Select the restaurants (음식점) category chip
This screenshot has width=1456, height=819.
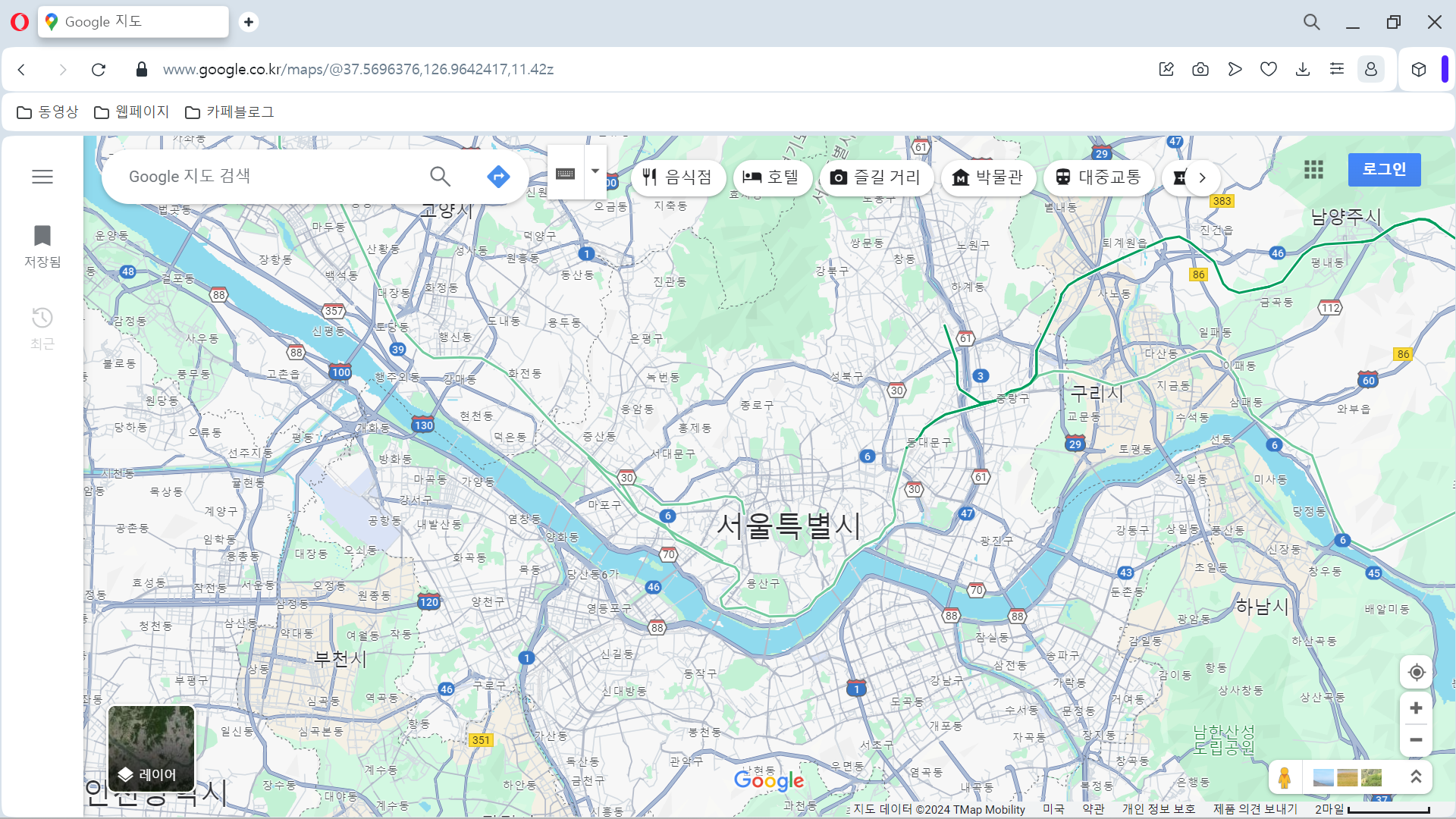pos(677,177)
